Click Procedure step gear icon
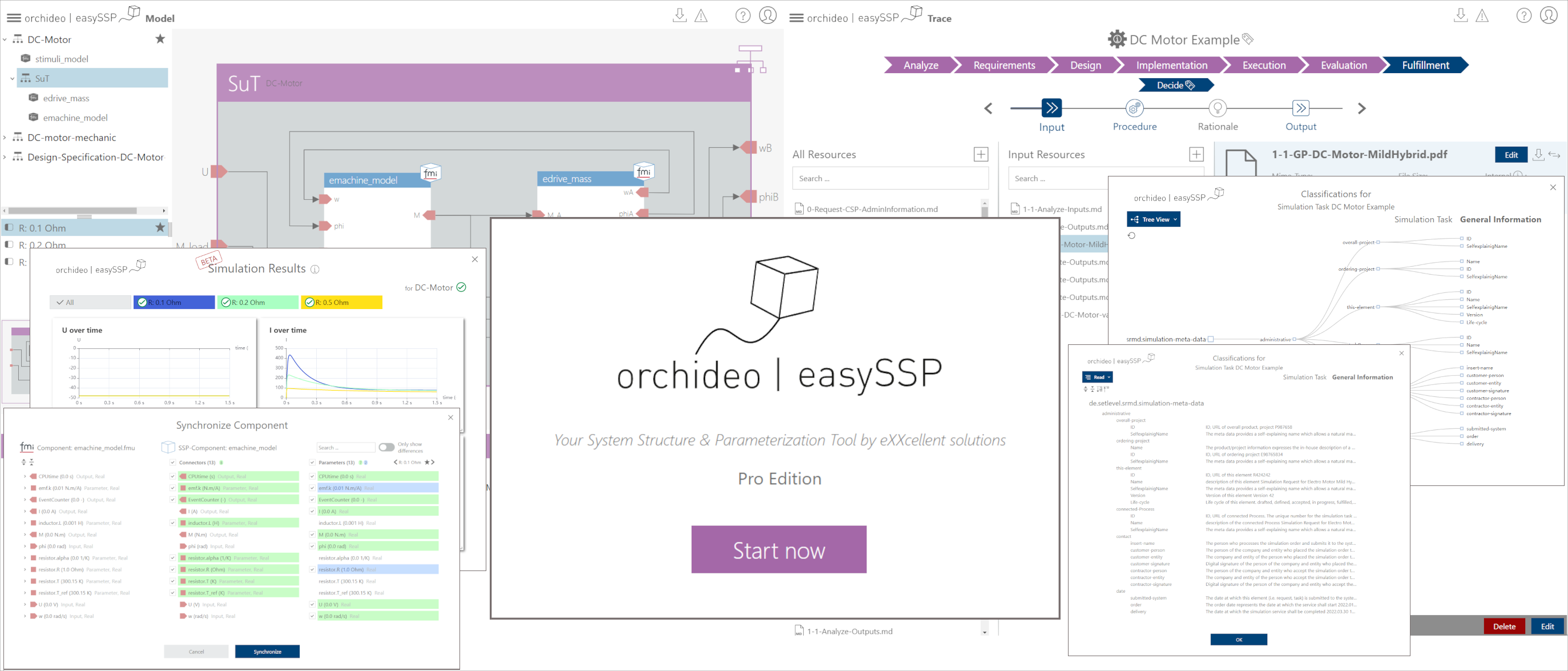Image resolution: width=1568 pixels, height=671 pixels. tap(1134, 108)
